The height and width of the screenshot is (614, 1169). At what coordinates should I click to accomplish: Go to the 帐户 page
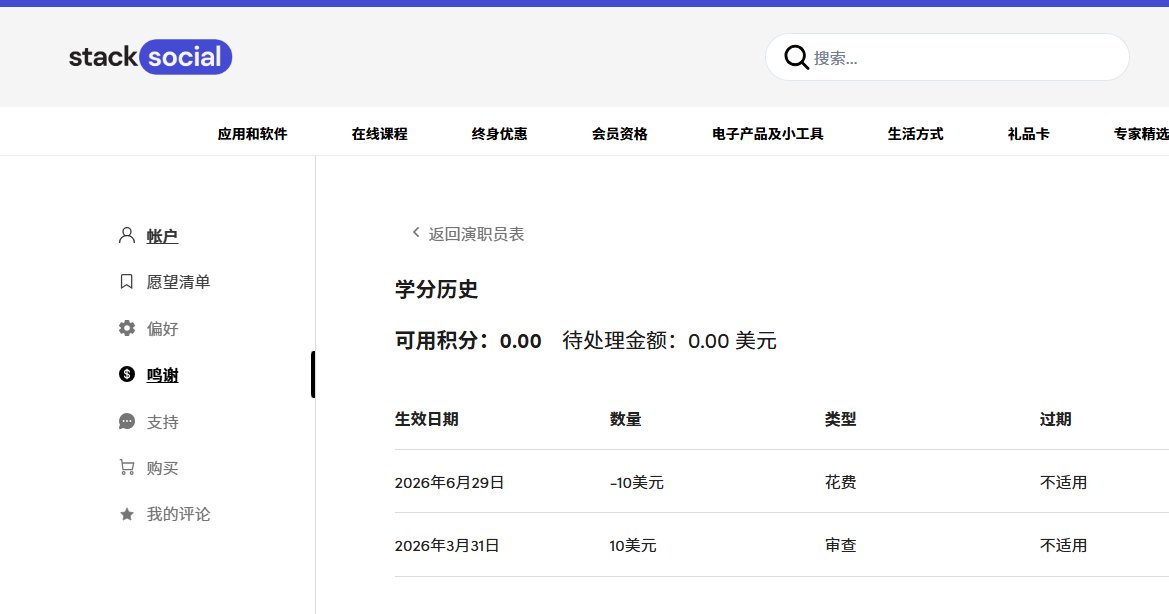pyautogui.click(x=162, y=236)
